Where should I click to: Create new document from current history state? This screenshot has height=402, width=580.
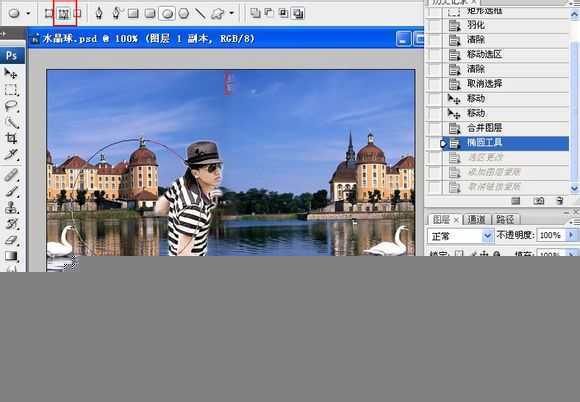tap(516, 201)
